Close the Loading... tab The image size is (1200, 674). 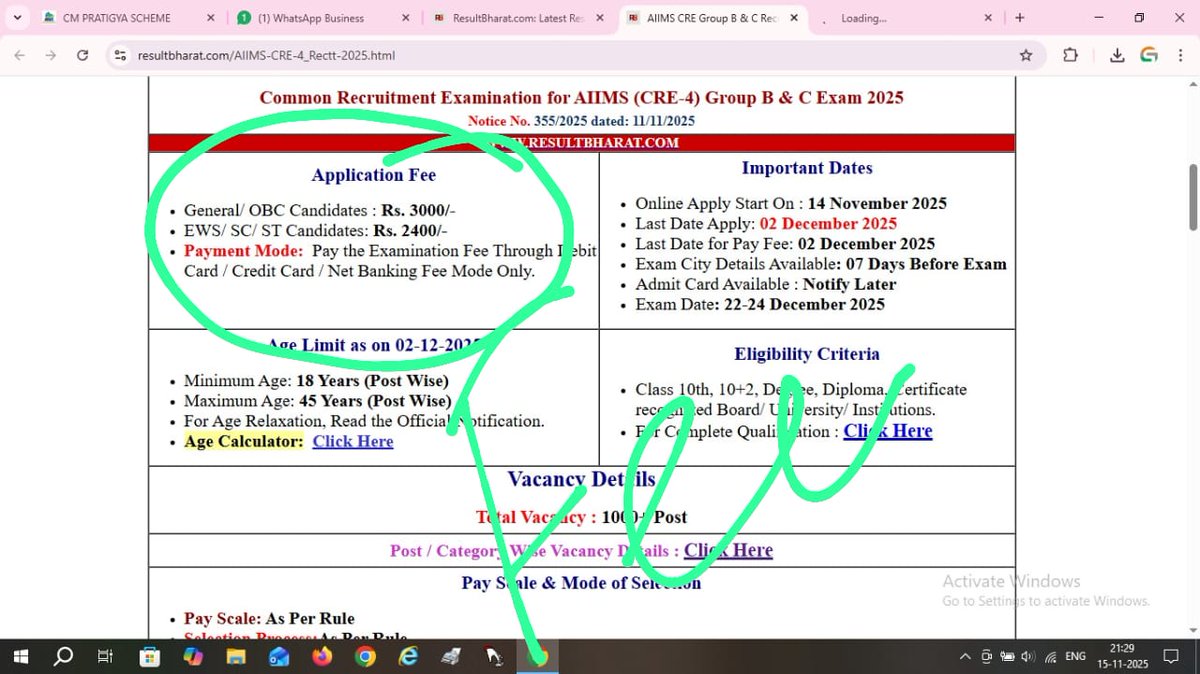click(987, 18)
